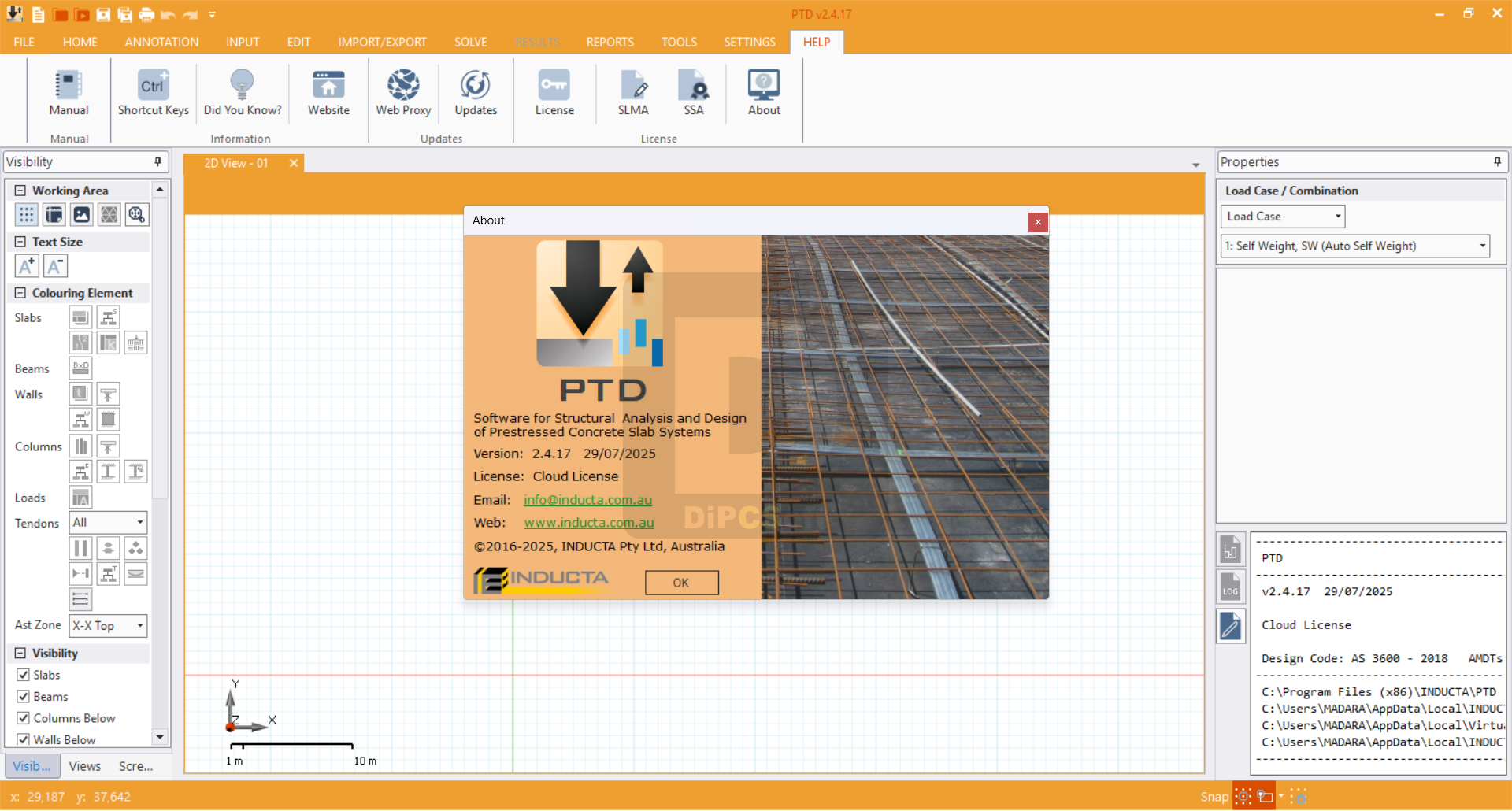This screenshot has width=1512, height=811.
Task: Open the Website icon in ribbon
Action: [328, 93]
